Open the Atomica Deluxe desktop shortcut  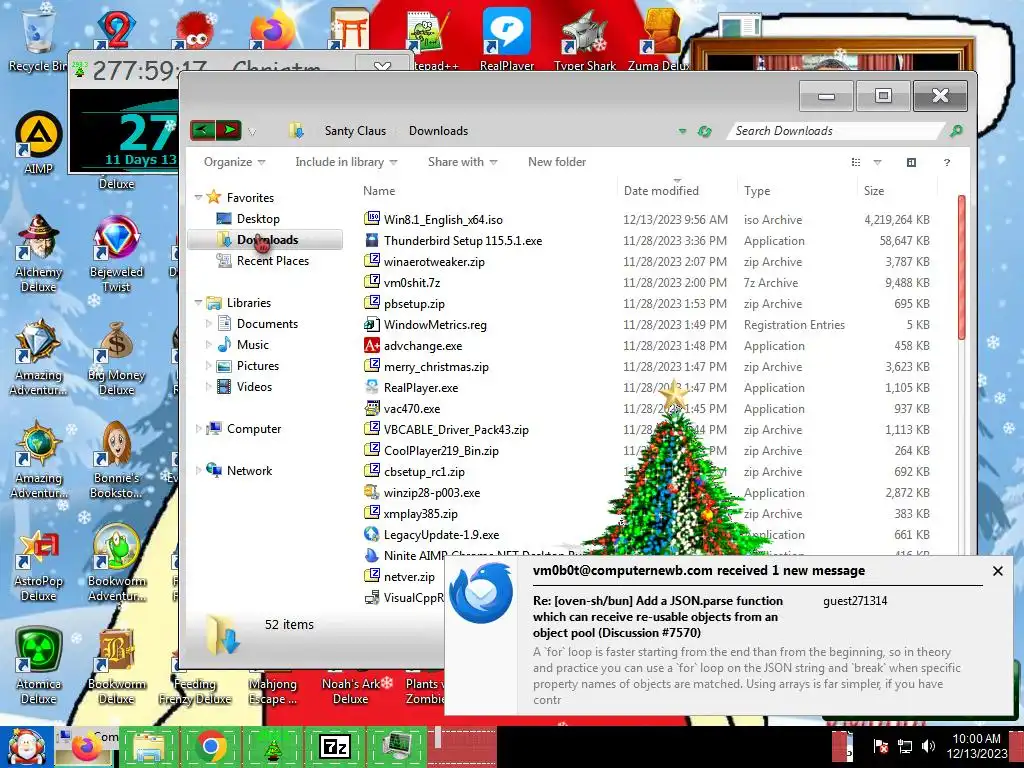click(x=39, y=666)
